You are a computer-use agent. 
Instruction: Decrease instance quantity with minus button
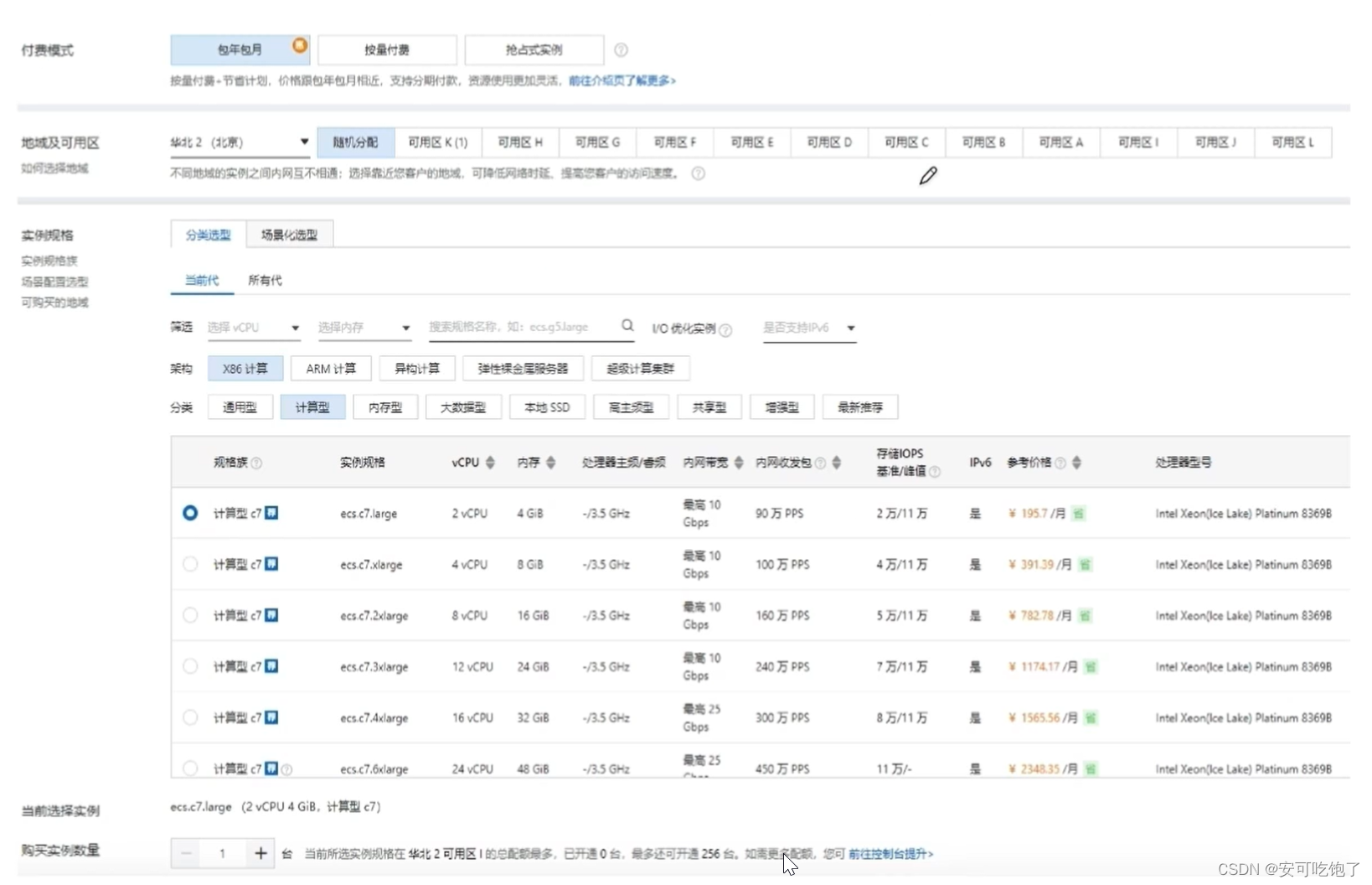coord(186,853)
